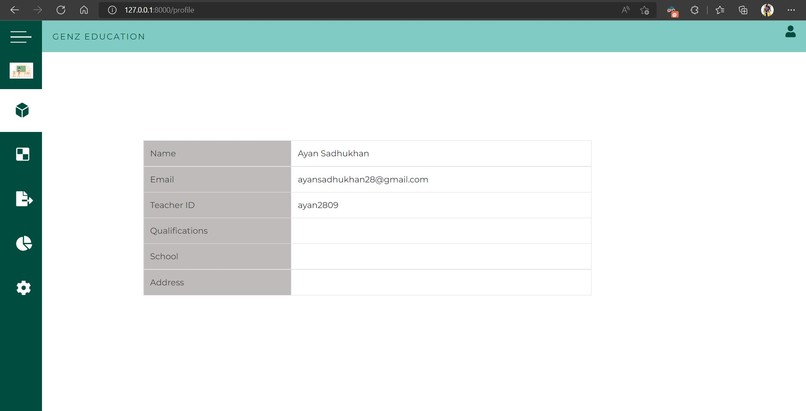Open the favorites list icon
The width and height of the screenshot is (806, 411).
click(720, 10)
